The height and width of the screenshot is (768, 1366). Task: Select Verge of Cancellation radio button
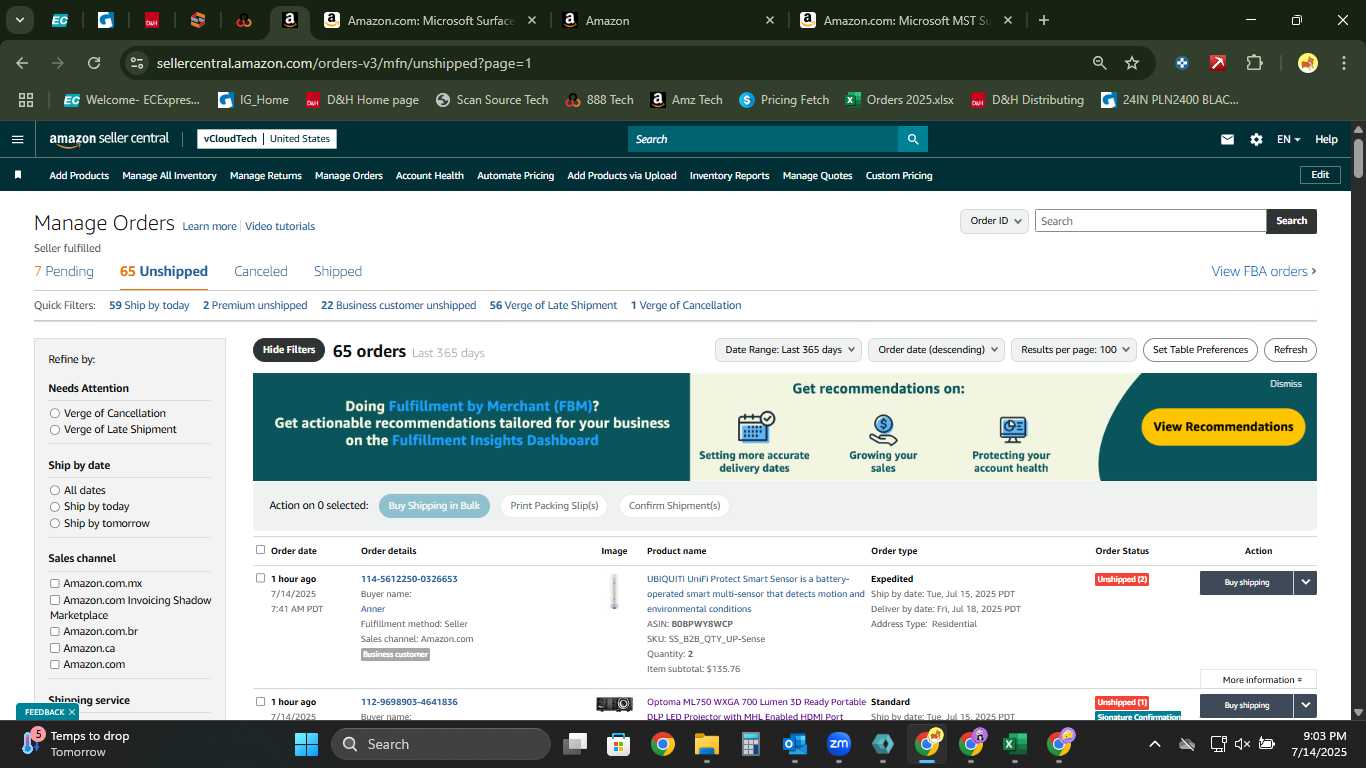55,413
